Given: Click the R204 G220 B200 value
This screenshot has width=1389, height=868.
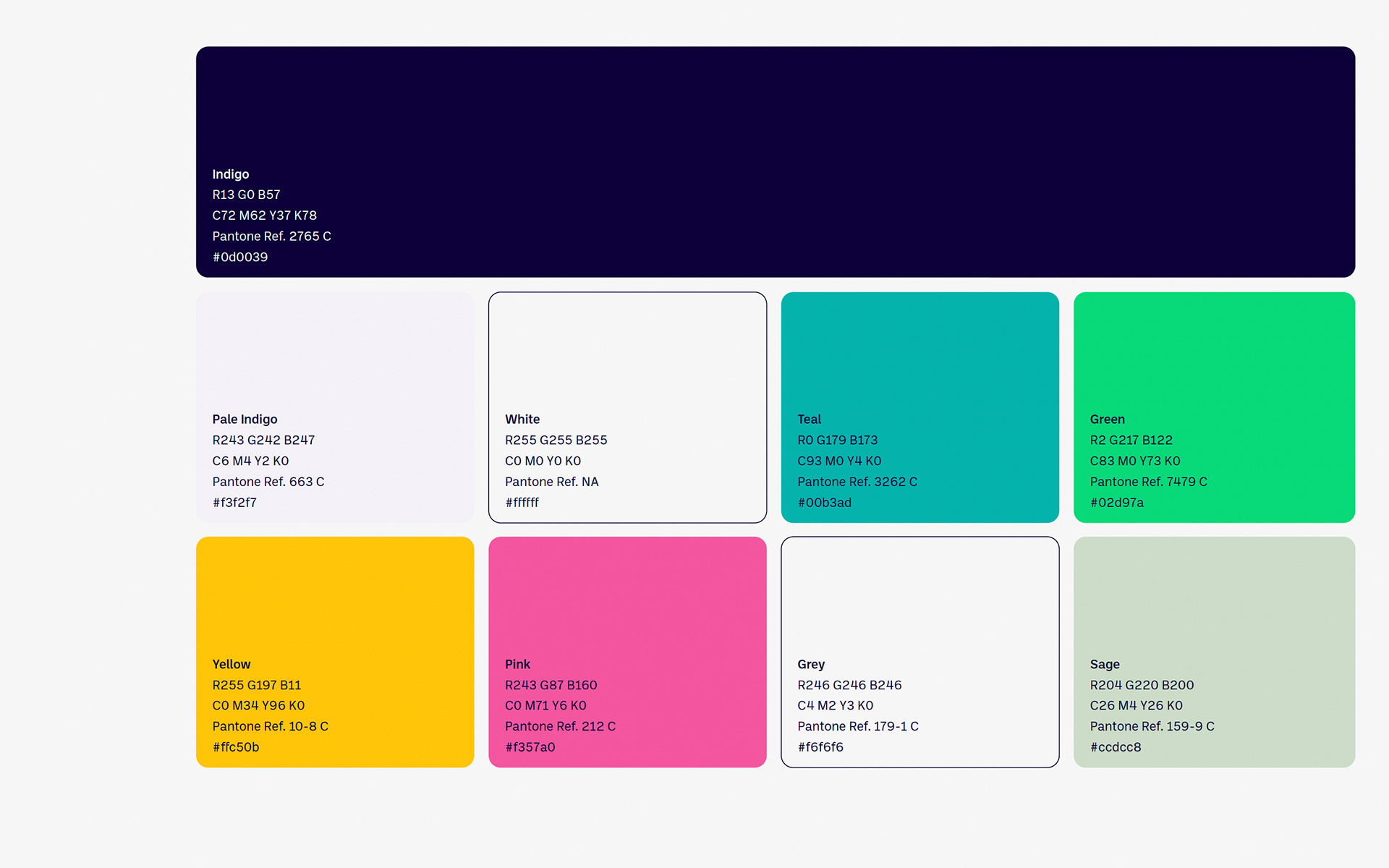Looking at the screenshot, I should 1142,685.
